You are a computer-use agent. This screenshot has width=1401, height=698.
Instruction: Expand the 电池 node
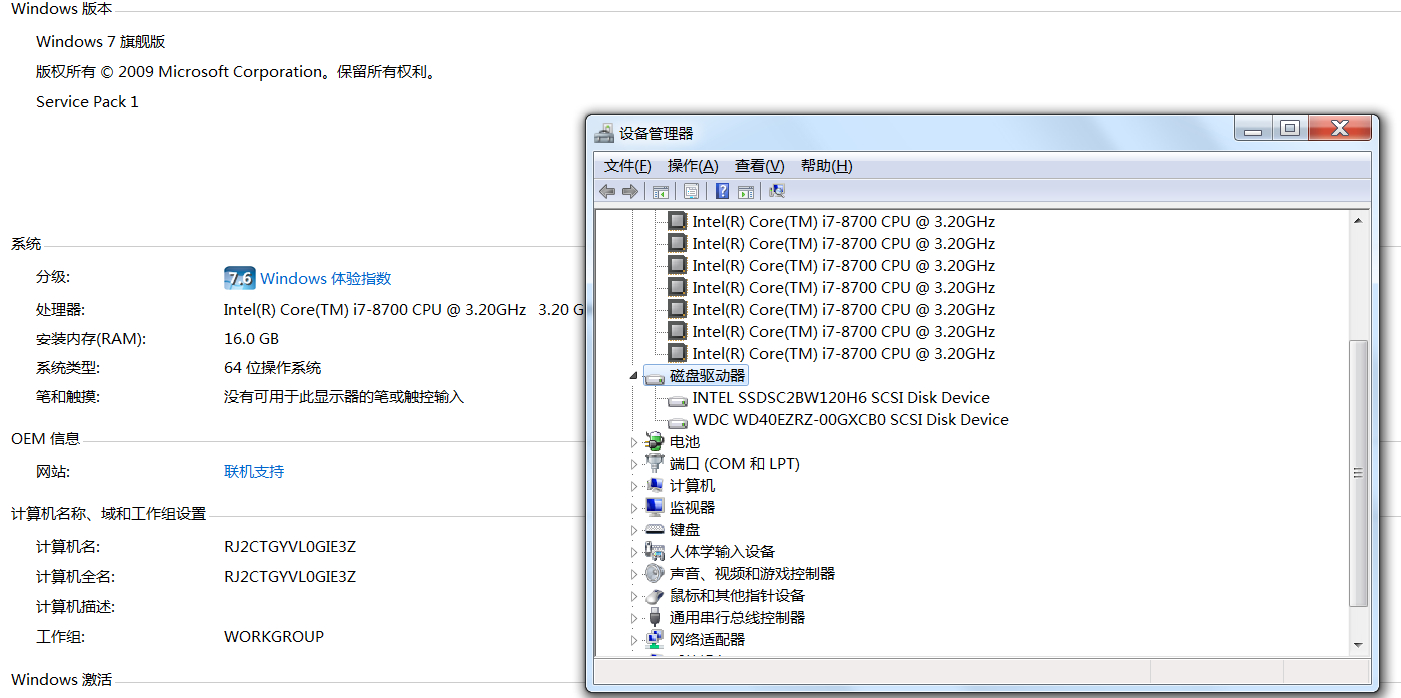coord(633,442)
